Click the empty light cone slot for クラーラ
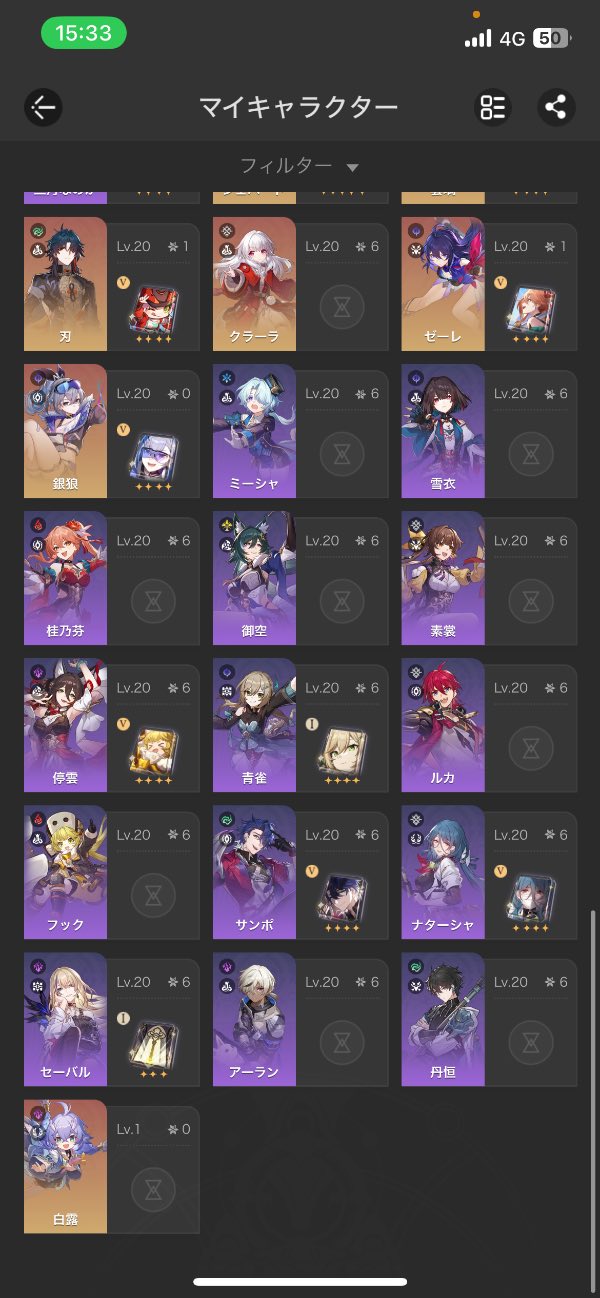Image resolution: width=600 pixels, height=1298 pixels. click(x=342, y=307)
